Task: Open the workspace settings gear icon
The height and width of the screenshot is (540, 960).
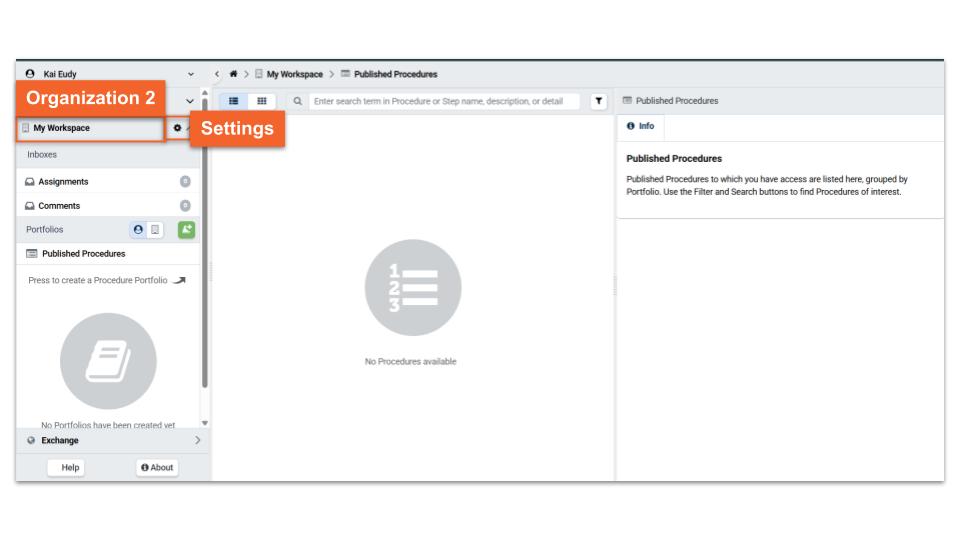Action: click(177, 128)
